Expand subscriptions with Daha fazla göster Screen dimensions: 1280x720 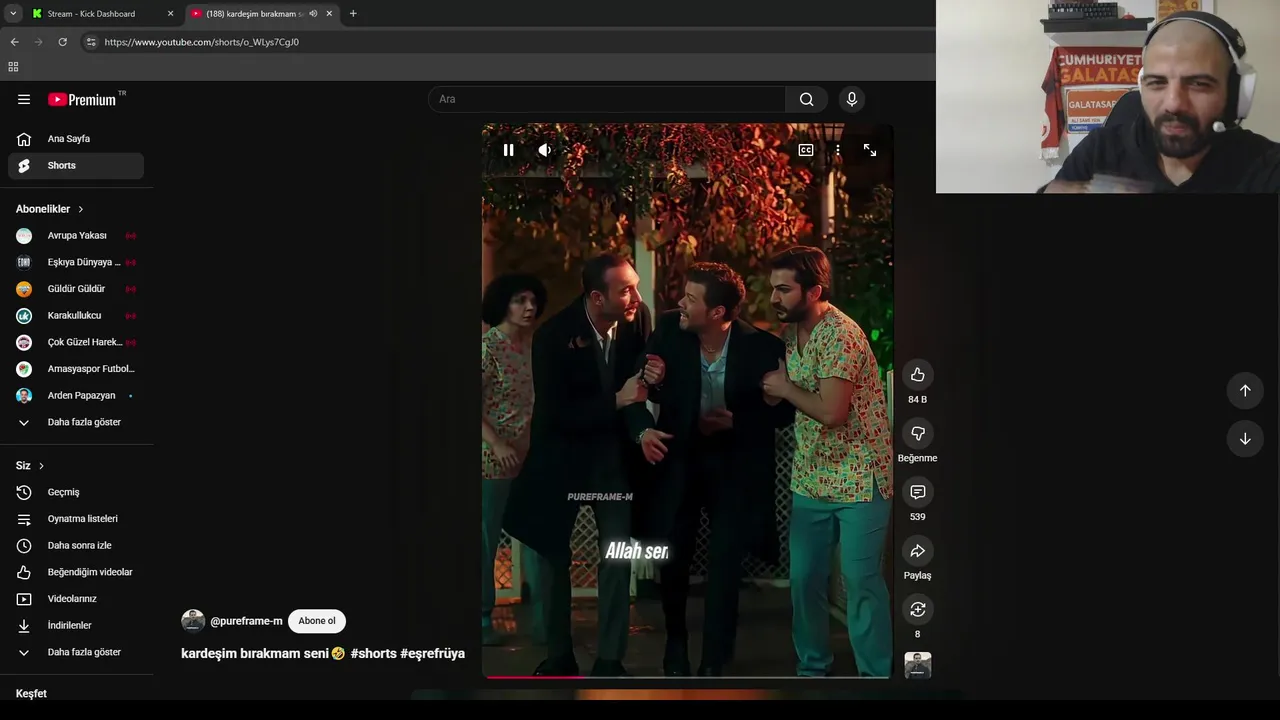(x=76, y=422)
